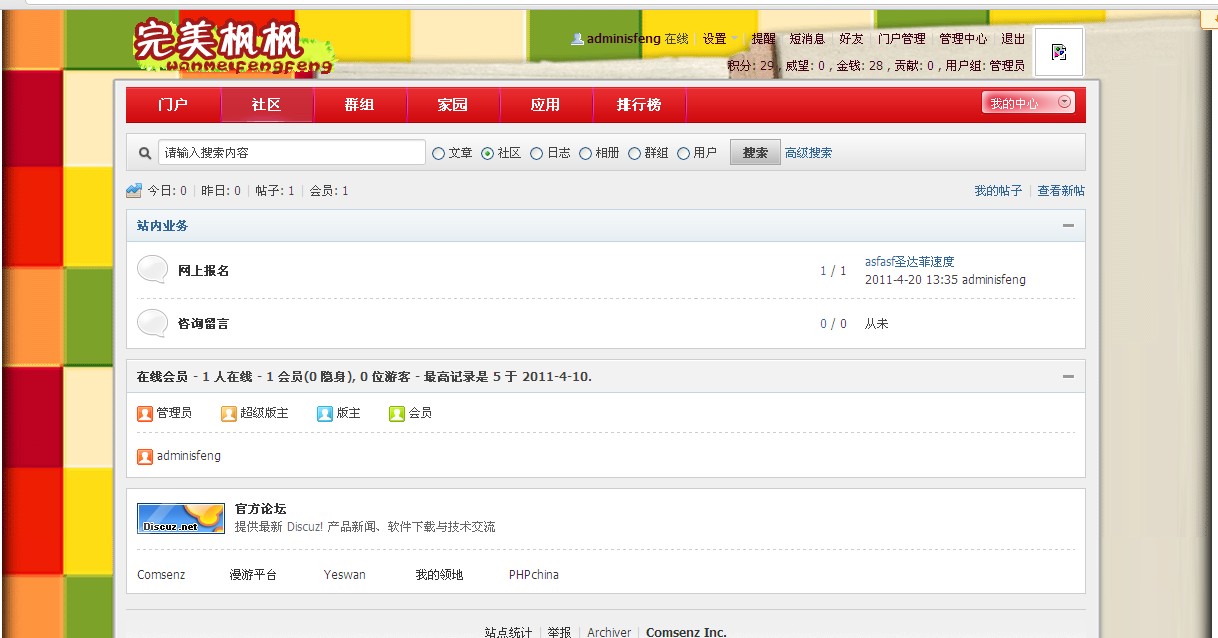
Task: Click the adminisfeng username in header
Action: [623, 39]
